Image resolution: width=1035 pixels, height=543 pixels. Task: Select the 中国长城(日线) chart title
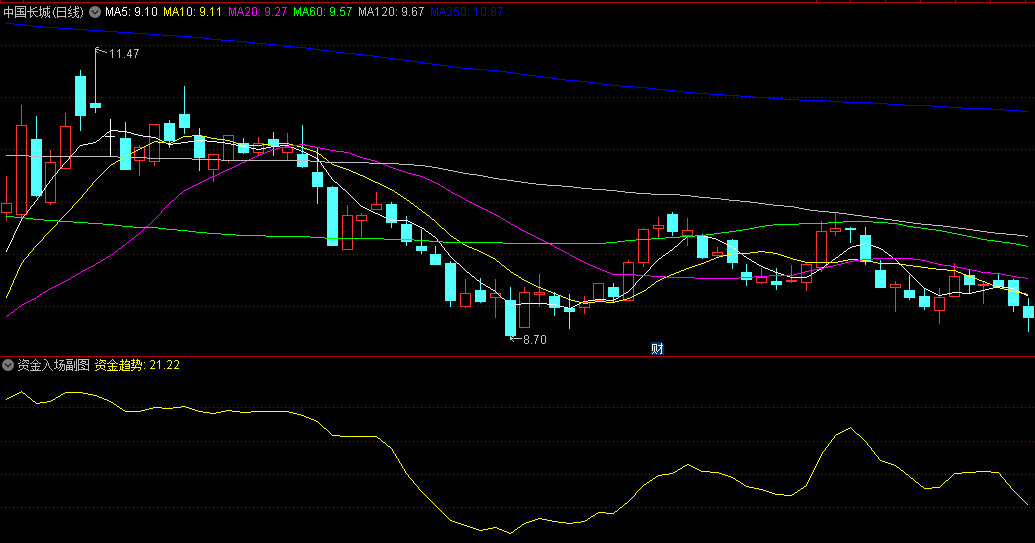coord(44,12)
